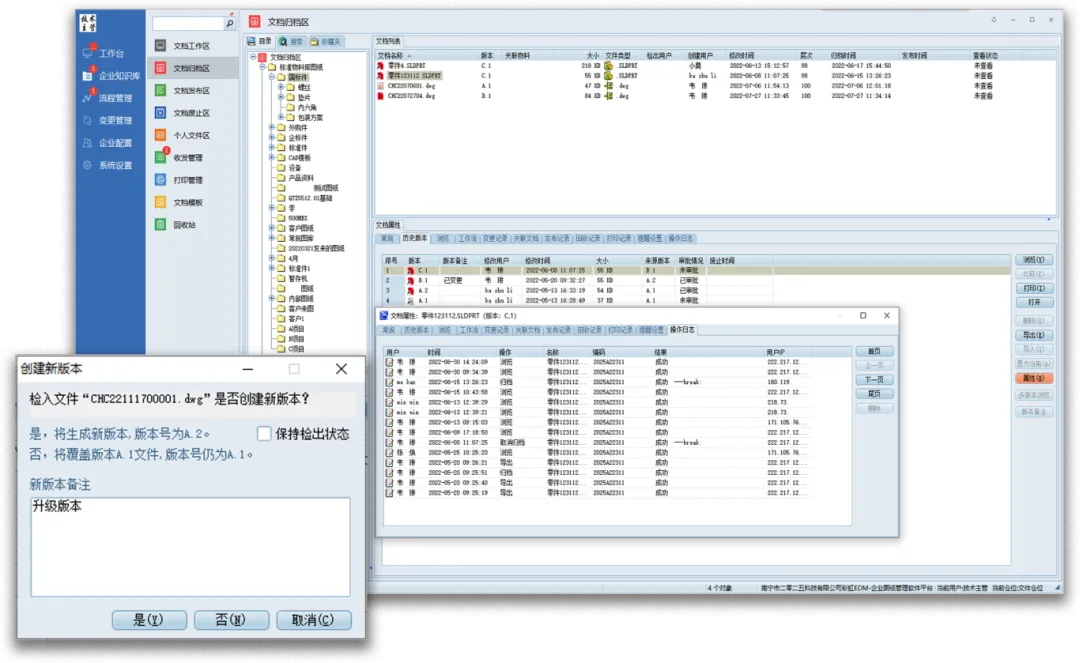The image size is (1080, 663).
Task: Switch to the 搜索 tab
Action: pyautogui.click(x=291, y=41)
